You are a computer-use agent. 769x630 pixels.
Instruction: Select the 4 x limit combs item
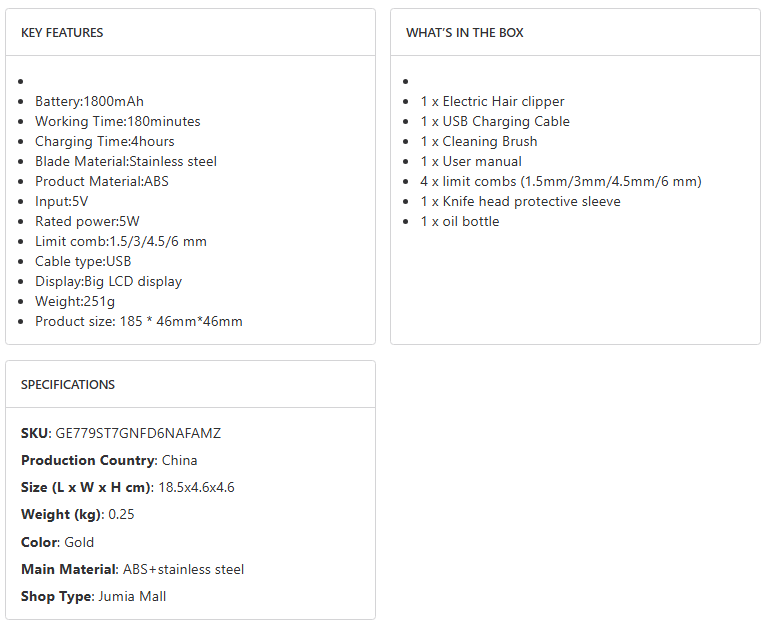pyautogui.click(x=560, y=181)
